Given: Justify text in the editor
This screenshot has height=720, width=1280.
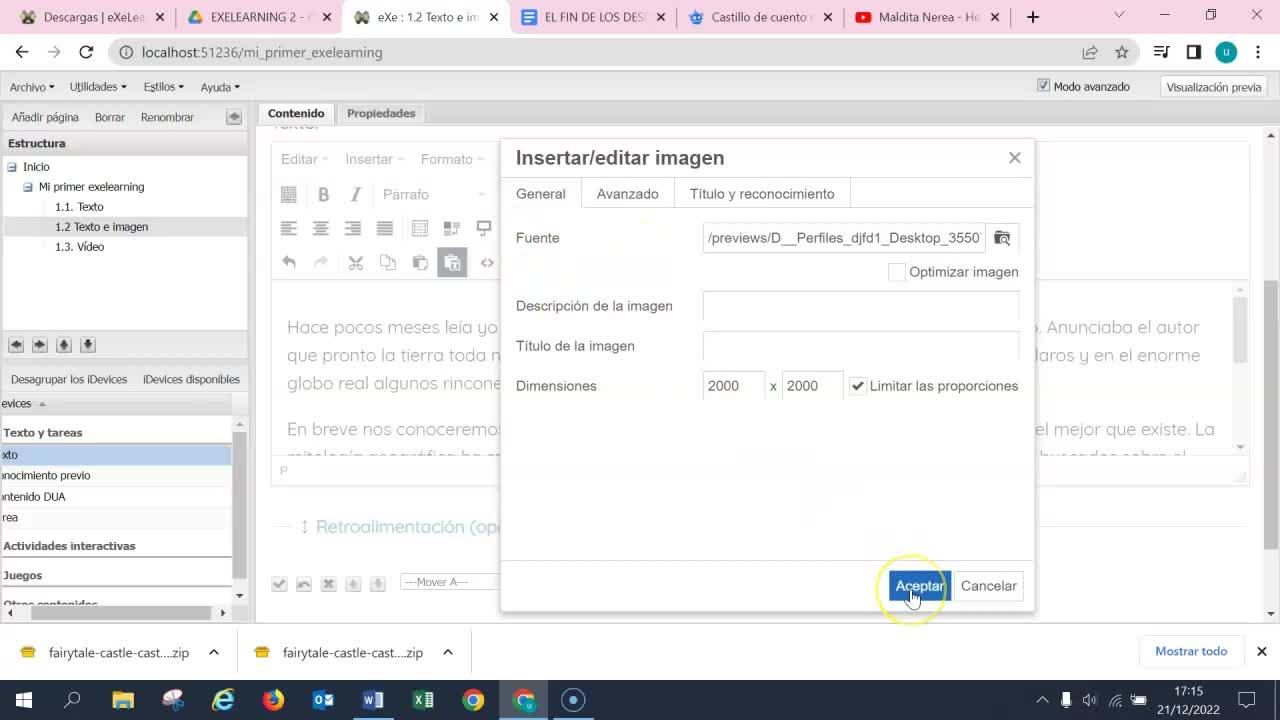Looking at the screenshot, I should [x=385, y=228].
